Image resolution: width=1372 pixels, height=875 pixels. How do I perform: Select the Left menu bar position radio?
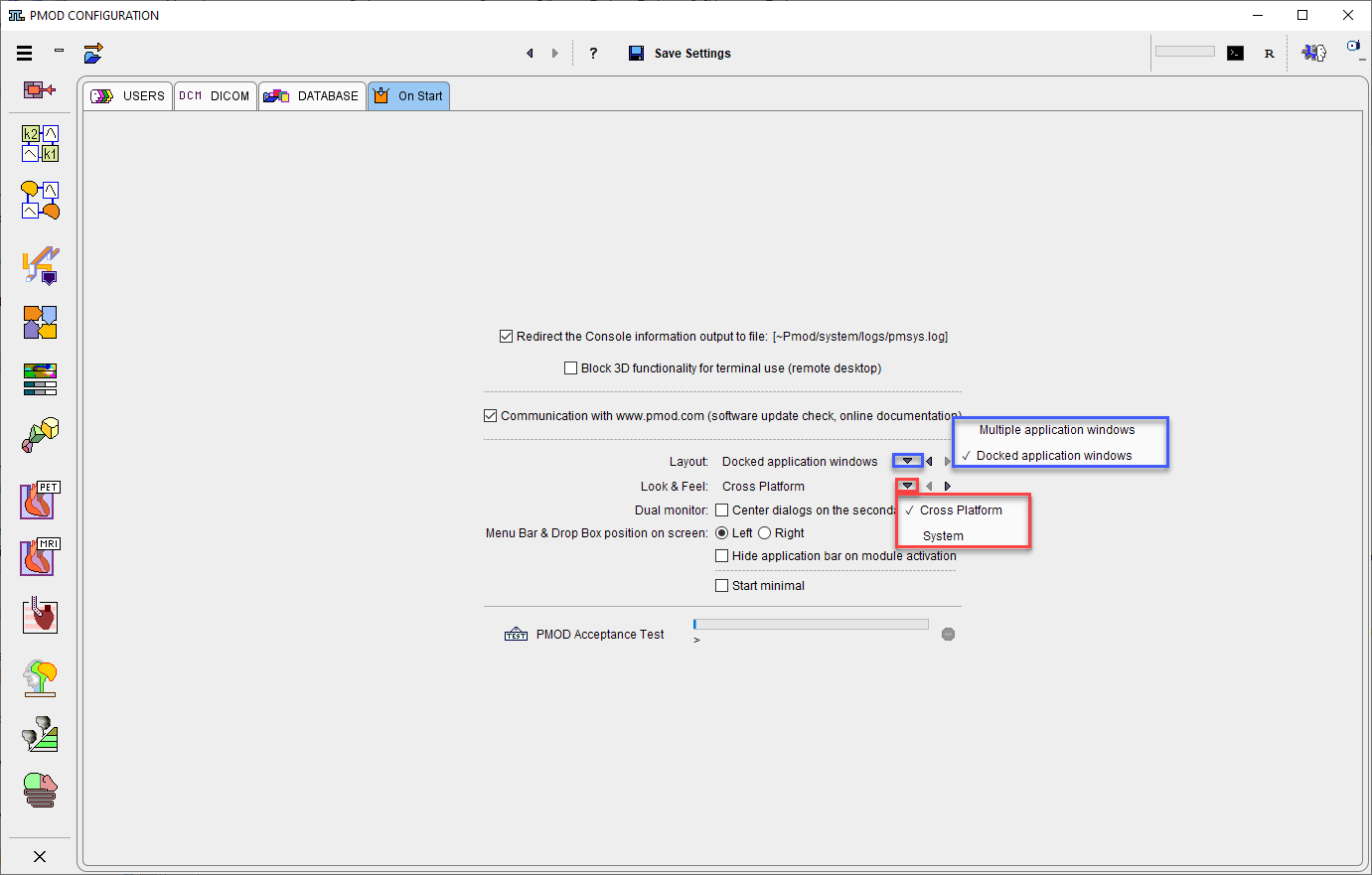(x=721, y=533)
